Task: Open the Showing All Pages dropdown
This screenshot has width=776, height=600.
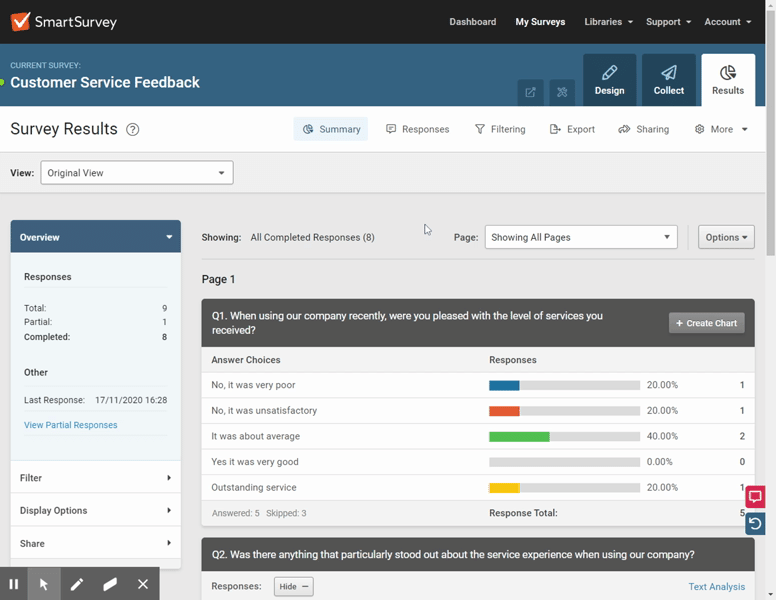Action: 581,237
